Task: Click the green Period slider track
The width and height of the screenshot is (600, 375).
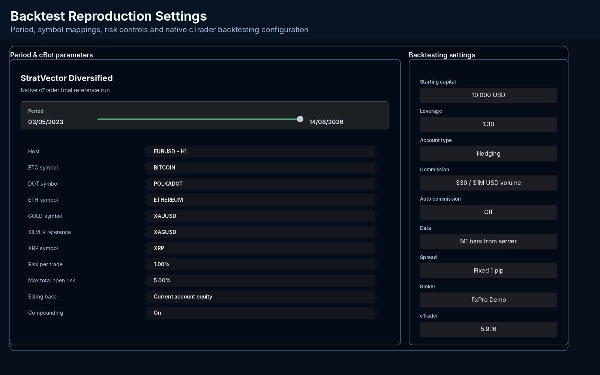Action: pos(198,119)
